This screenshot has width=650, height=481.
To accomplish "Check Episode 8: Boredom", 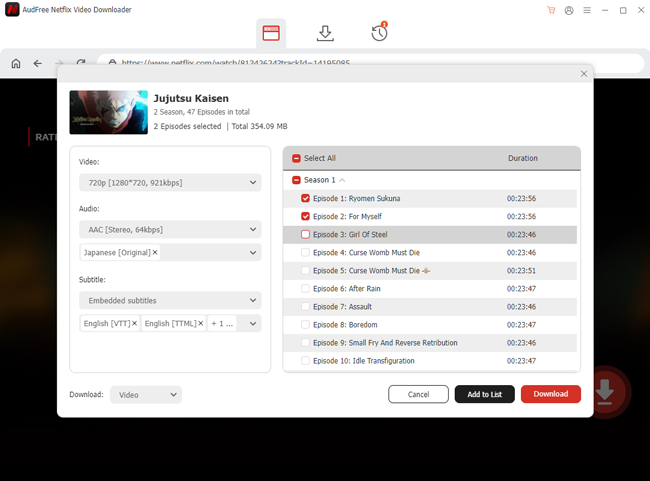I will click(x=306, y=325).
